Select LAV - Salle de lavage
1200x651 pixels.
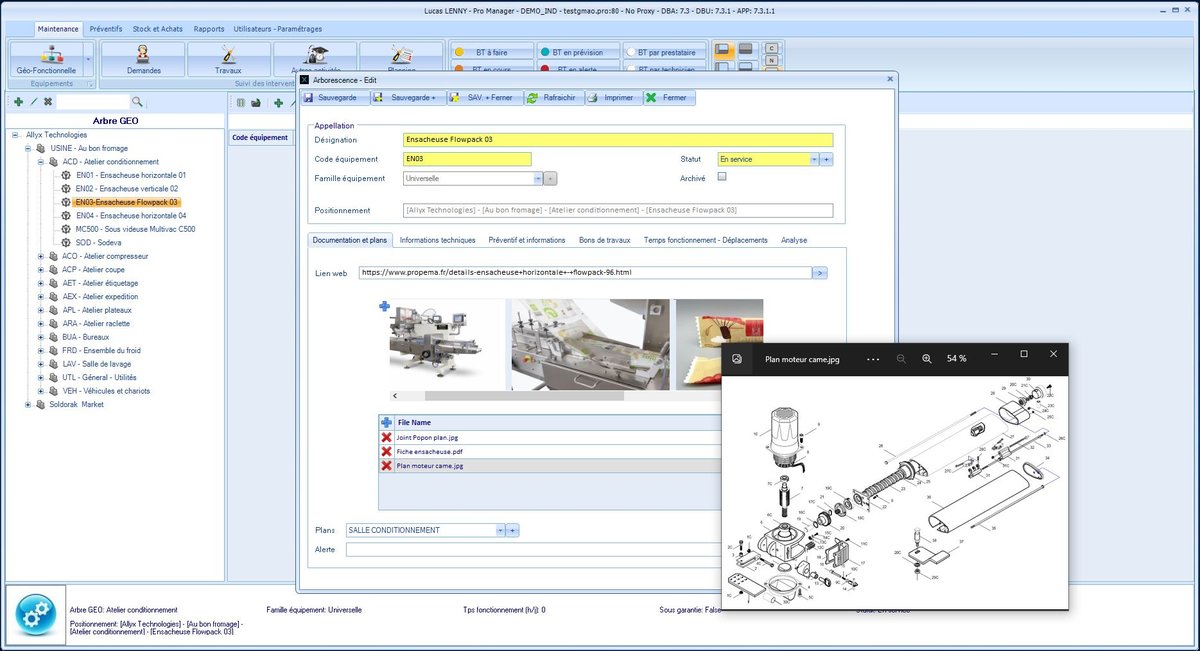pos(97,364)
